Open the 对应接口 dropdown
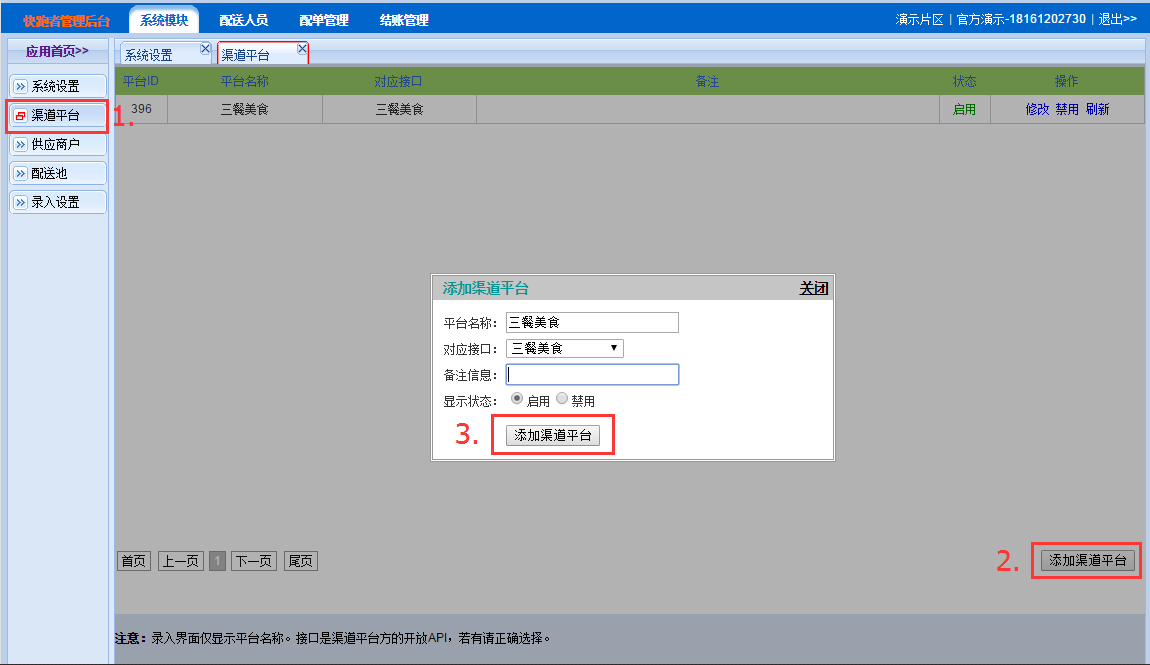1150x665 pixels. 564,348
